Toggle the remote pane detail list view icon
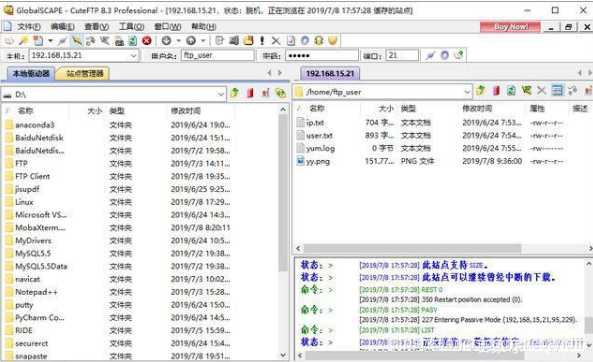Screen dimensions: 593x362 [x=557, y=90]
